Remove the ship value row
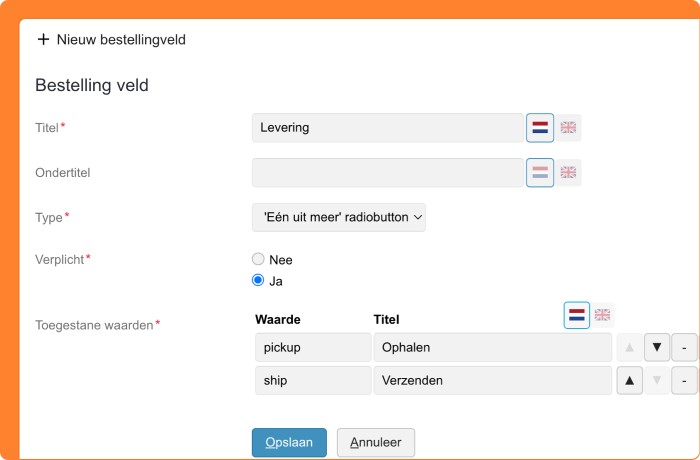Viewport: 700px width, 460px height. tap(684, 381)
